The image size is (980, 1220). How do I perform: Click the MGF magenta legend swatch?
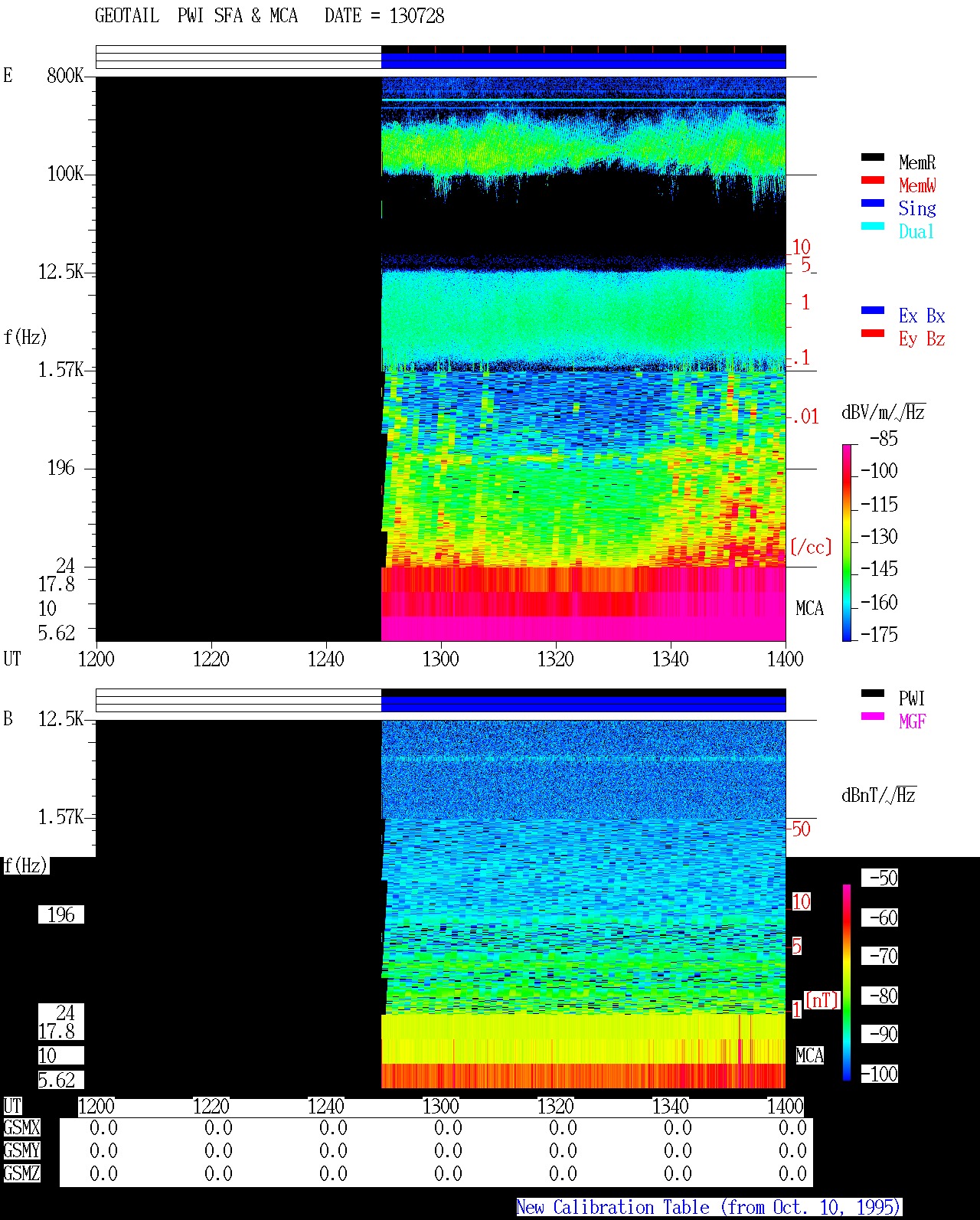pyautogui.click(x=873, y=716)
